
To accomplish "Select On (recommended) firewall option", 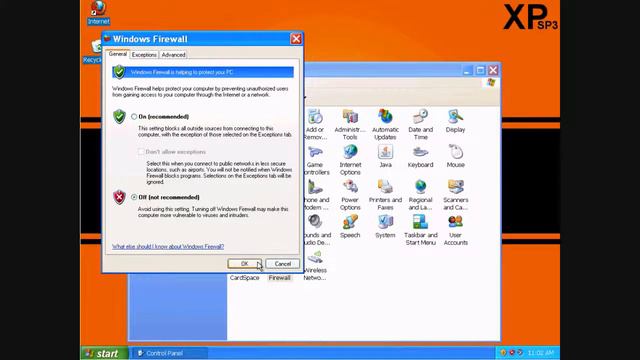I will (x=134, y=117).
